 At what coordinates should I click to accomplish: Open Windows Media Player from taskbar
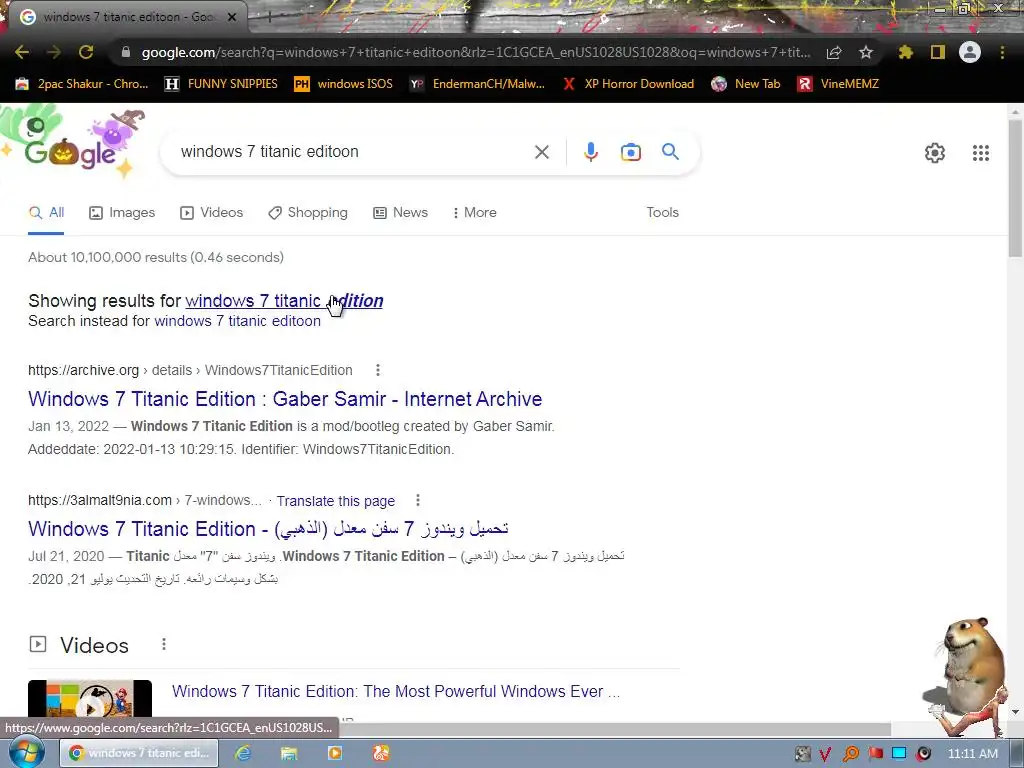(334, 753)
